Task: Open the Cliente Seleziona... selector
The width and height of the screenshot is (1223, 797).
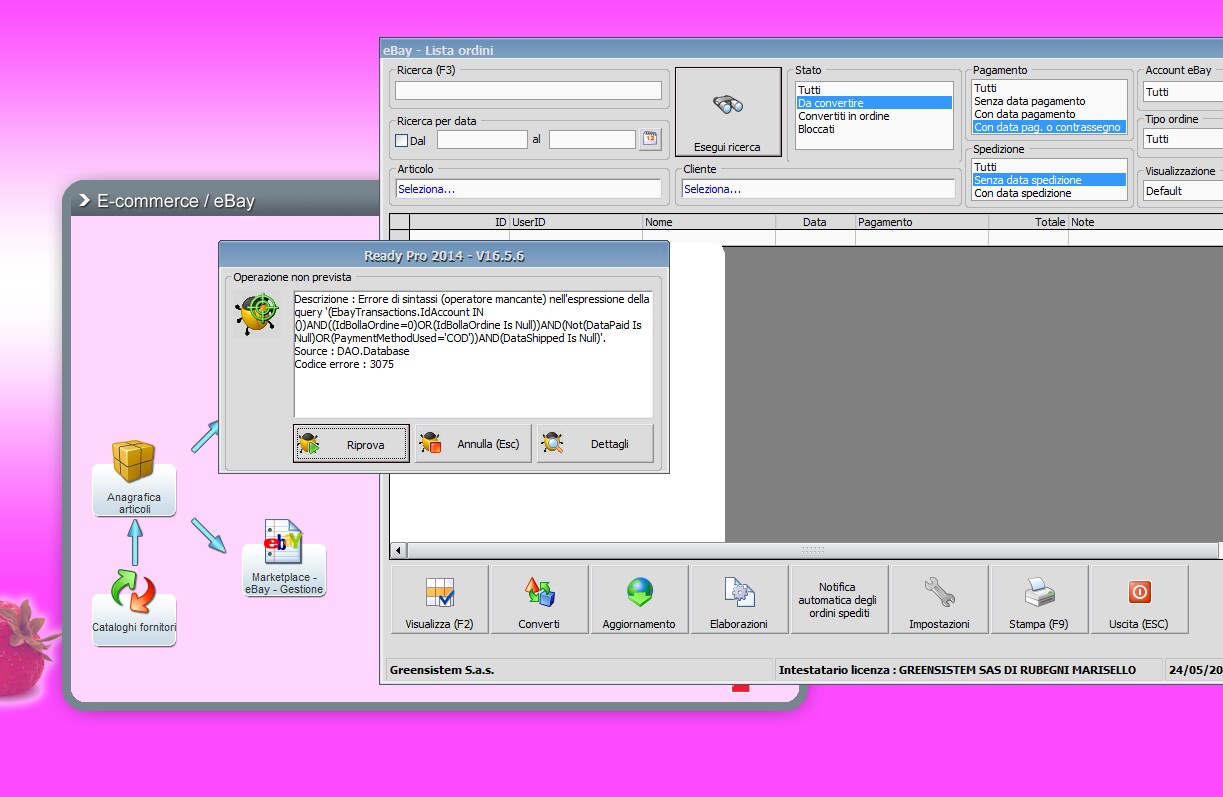Action: point(818,188)
